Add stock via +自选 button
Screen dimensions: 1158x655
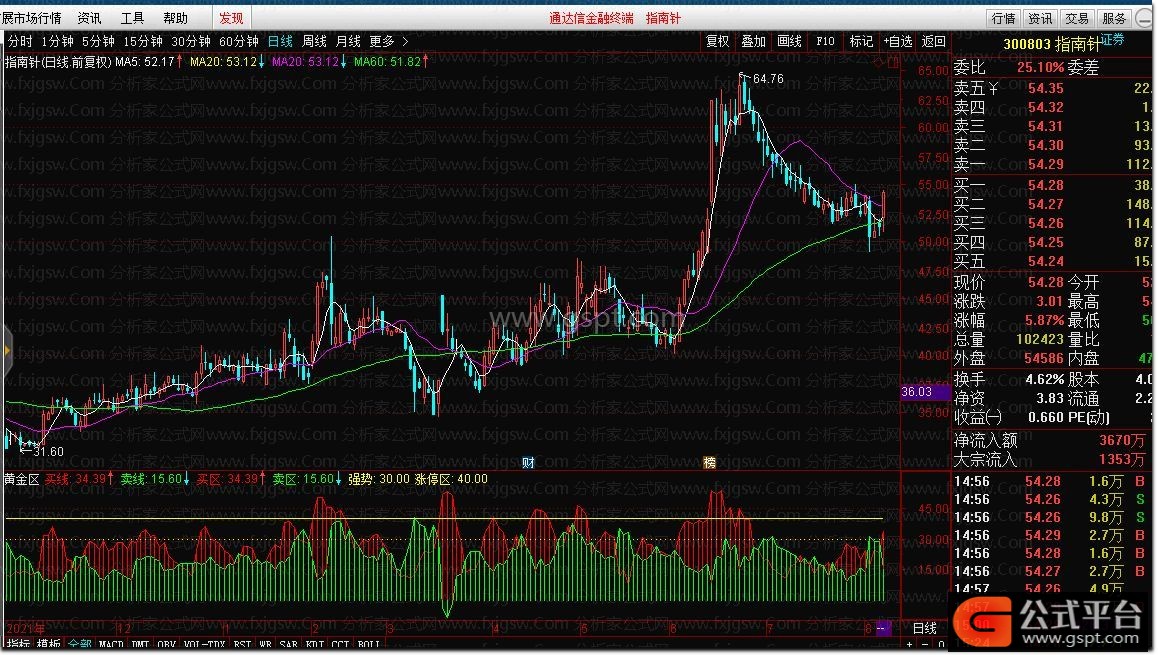pyautogui.click(x=898, y=41)
